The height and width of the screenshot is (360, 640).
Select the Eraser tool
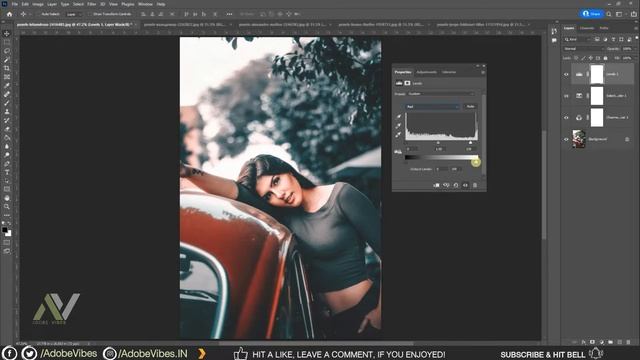coord(7,129)
